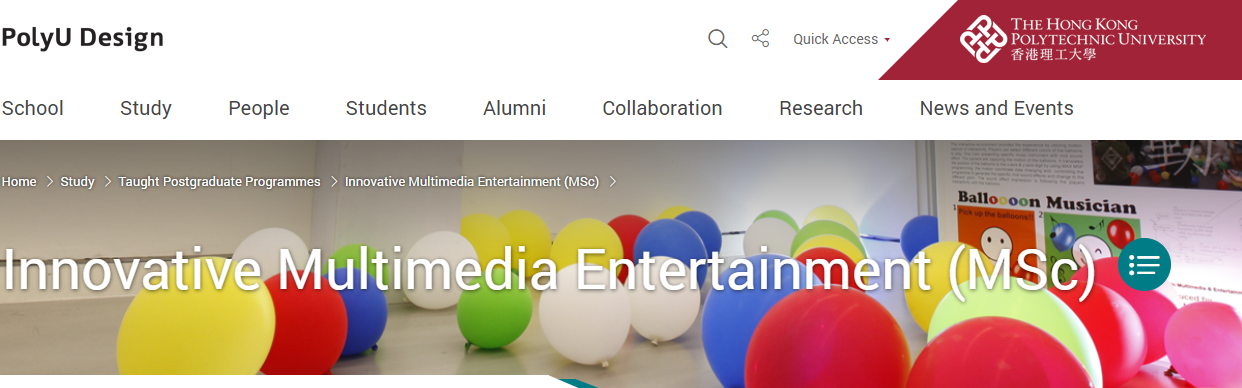Open the Study menu
The width and height of the screenshot is (1242, 388).
click(146, 108)
